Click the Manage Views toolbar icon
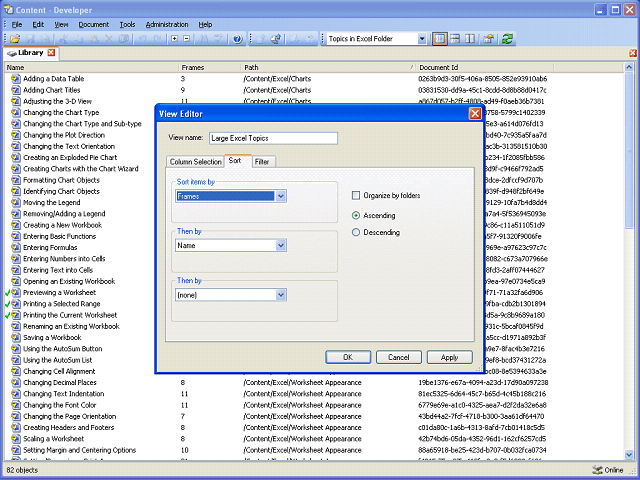Image resolution: width=640 pixels, height=480 pixels. pos(489,39)
